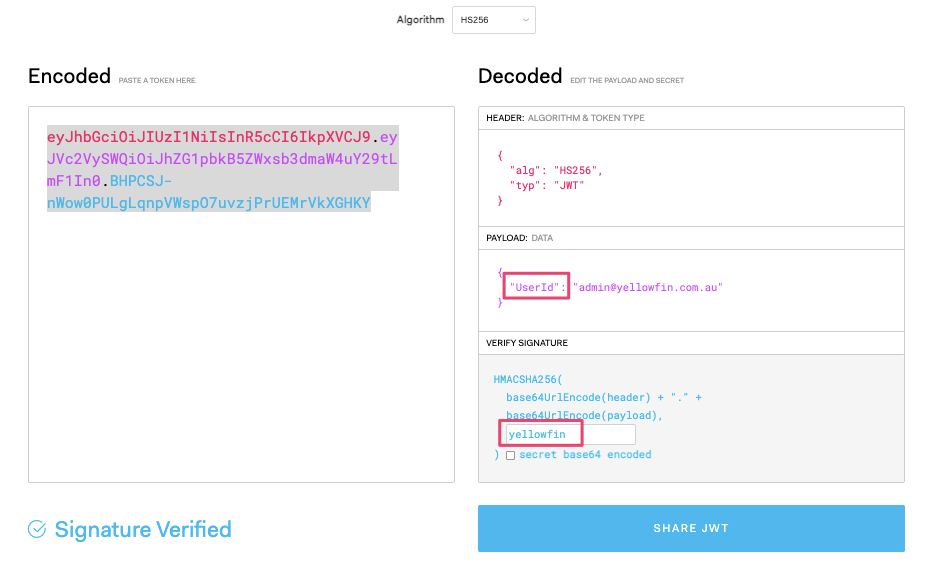
Task: Click the blue signature part of the token
Action: point(209,192)
